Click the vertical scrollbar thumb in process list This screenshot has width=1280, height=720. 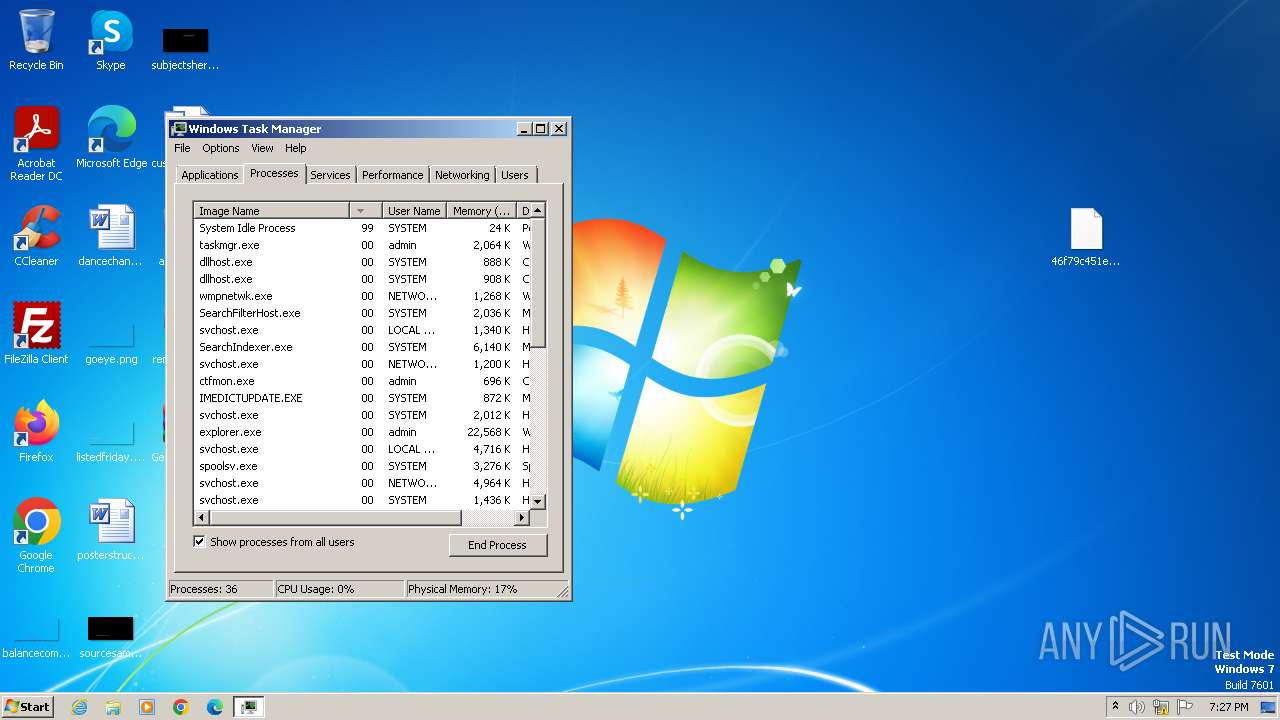[x=537, y=283]
